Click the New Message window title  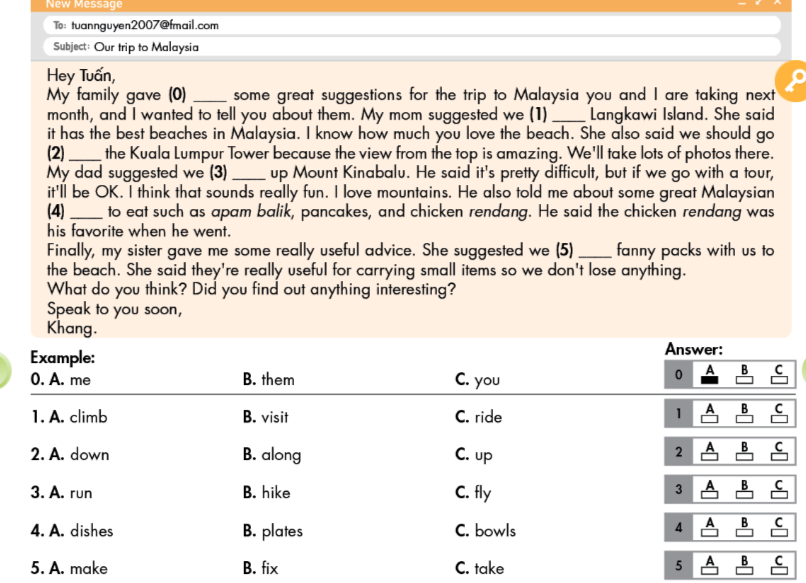pyautogui.click(x=84, y=5)
